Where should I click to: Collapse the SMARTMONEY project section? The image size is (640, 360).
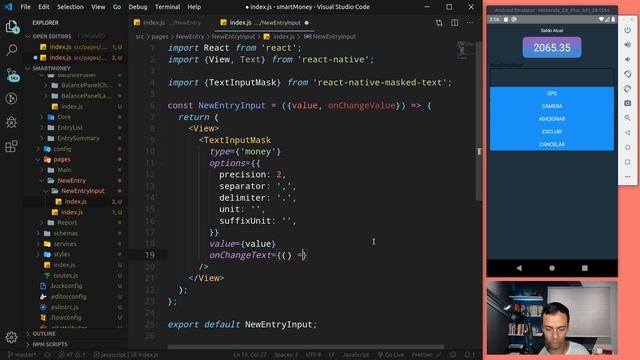pyautogui.click(x=51, y=68)
